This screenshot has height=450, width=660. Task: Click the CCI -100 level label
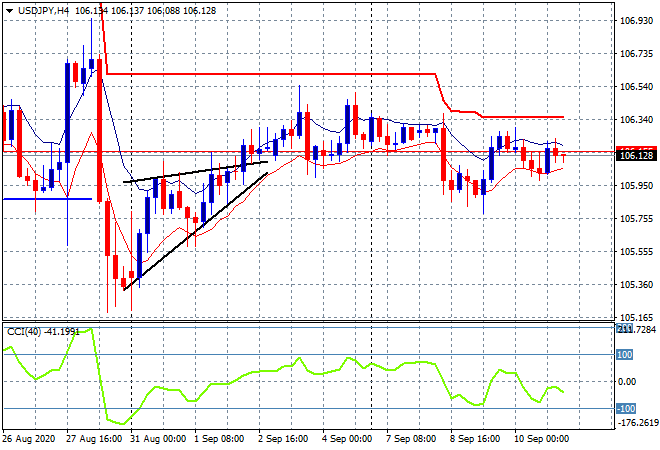click(626, 408)
